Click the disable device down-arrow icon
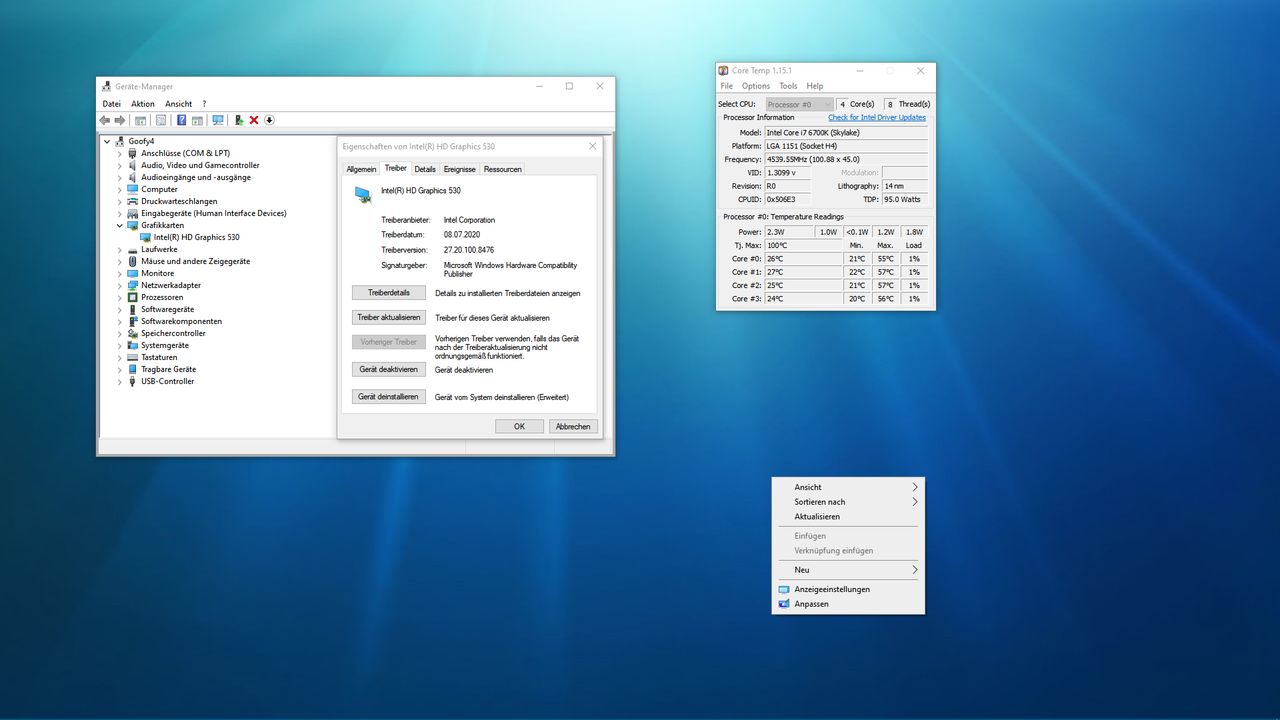This screenshot has height=720, width=1280. (x=269, y=120)
